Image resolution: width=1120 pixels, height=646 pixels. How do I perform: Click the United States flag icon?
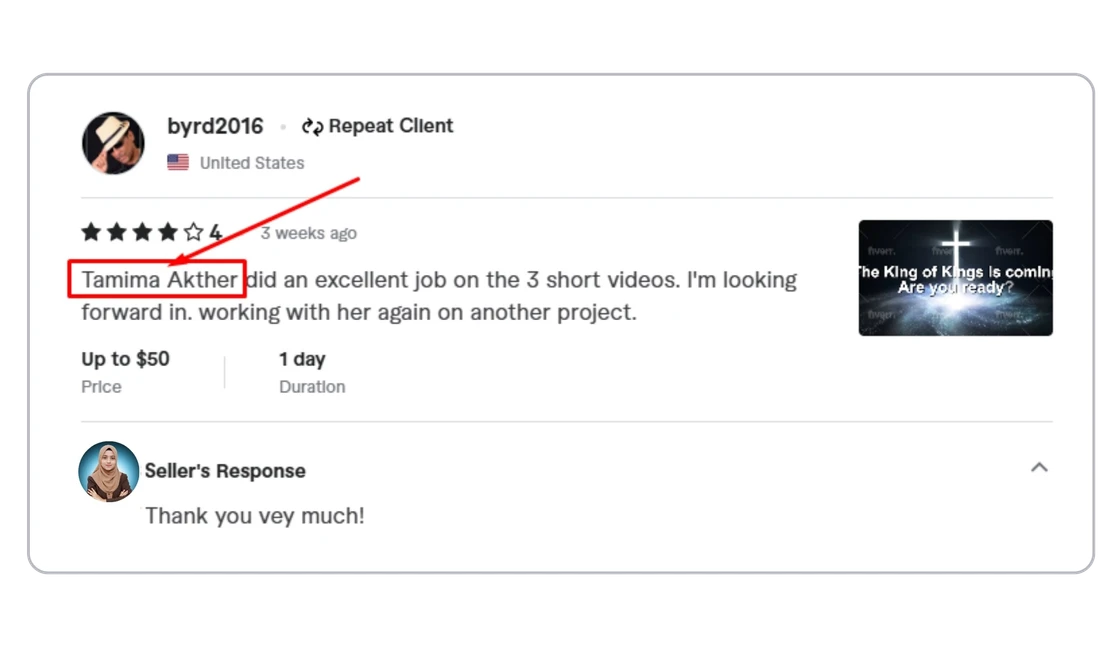[x=178, y=162]
